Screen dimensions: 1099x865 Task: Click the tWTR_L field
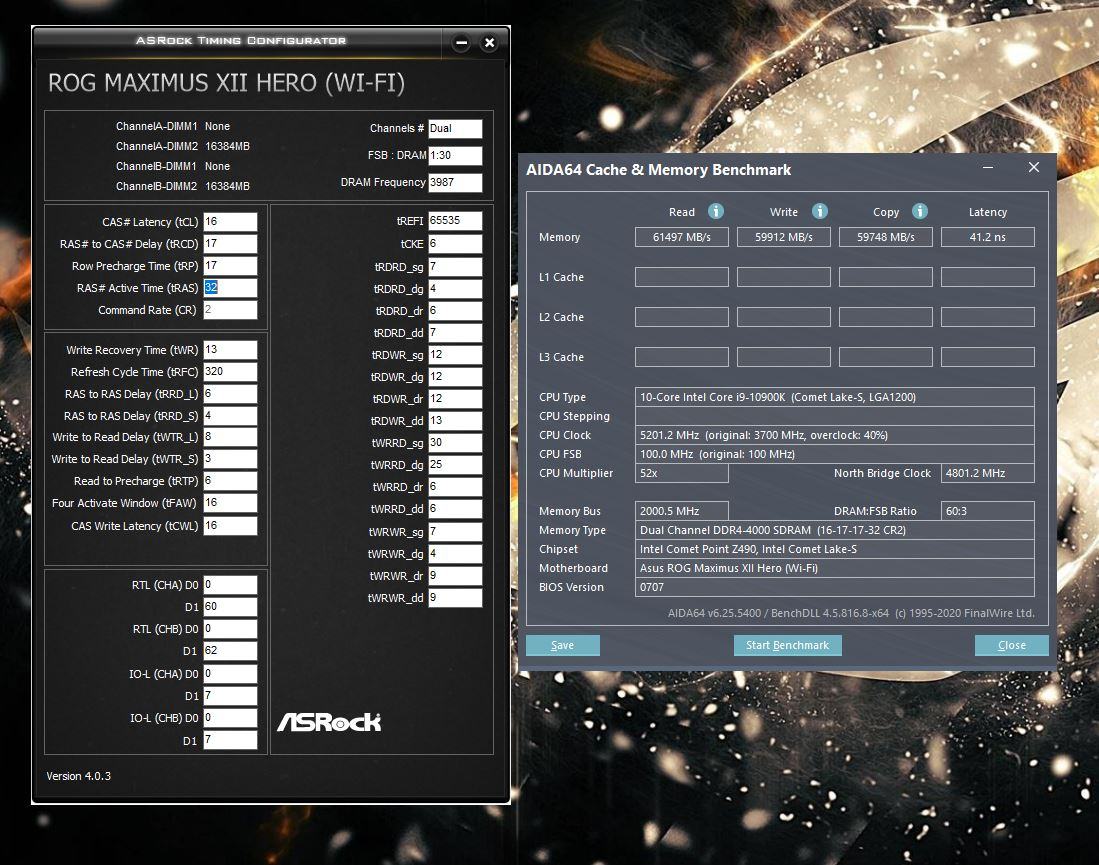230,437
